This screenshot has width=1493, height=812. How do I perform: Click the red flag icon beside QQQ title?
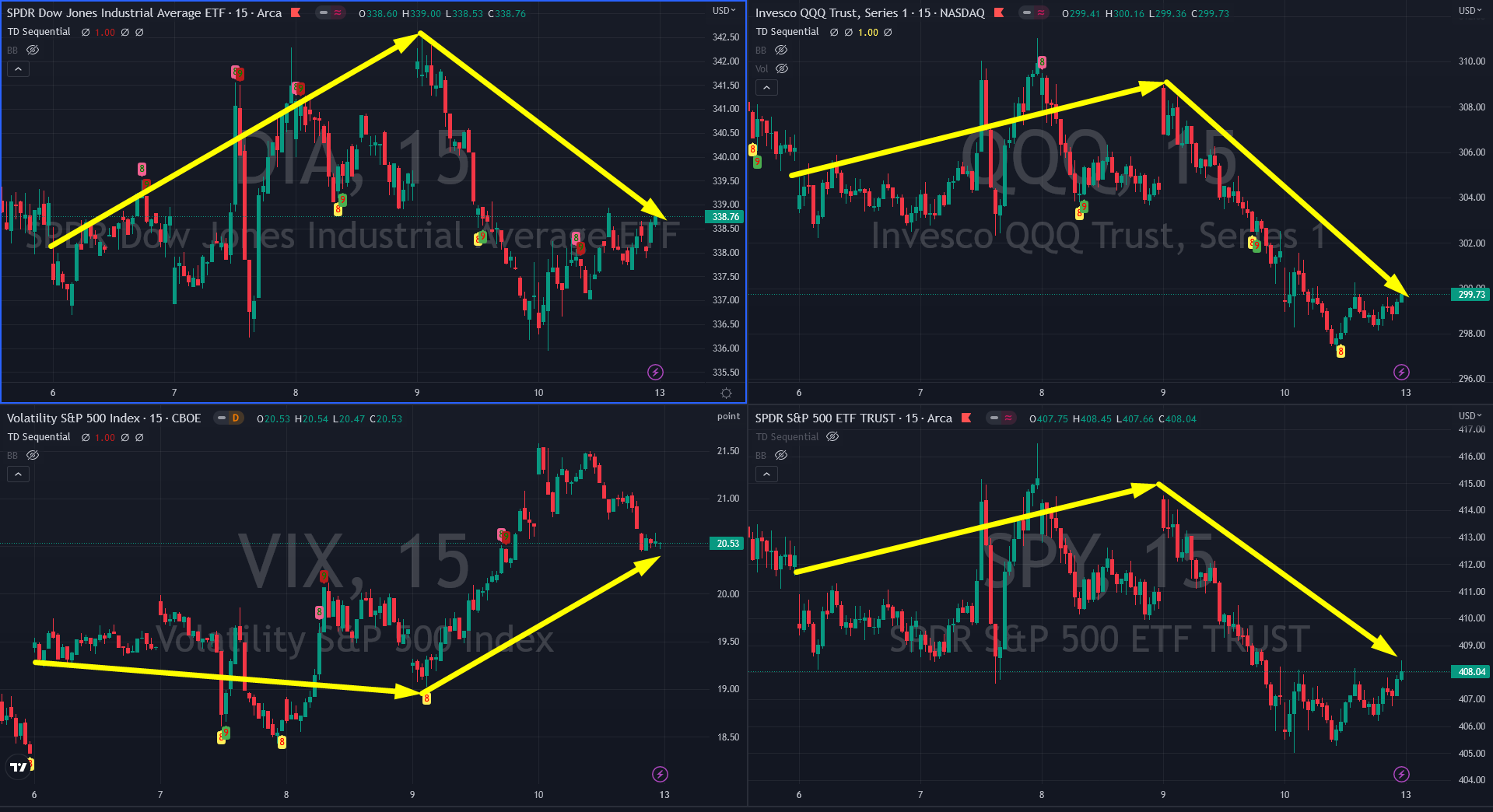[x=999, y=12]
